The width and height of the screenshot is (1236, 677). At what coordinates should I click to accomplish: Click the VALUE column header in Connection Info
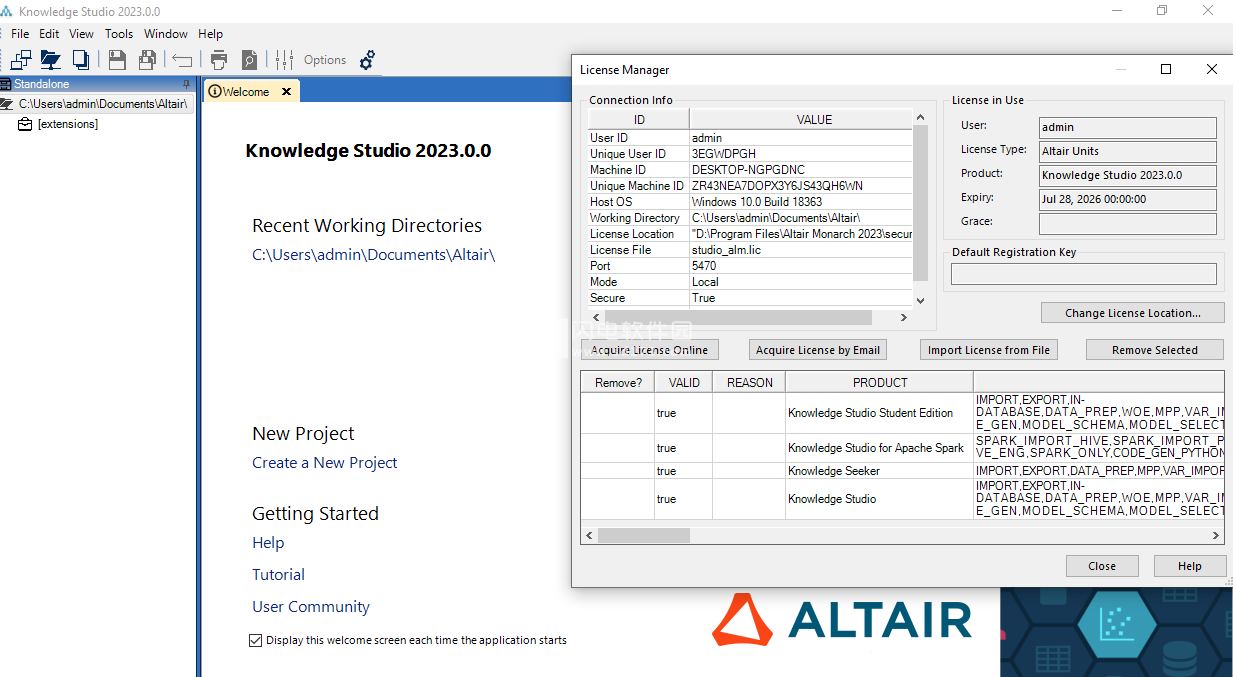coord(814,119)
